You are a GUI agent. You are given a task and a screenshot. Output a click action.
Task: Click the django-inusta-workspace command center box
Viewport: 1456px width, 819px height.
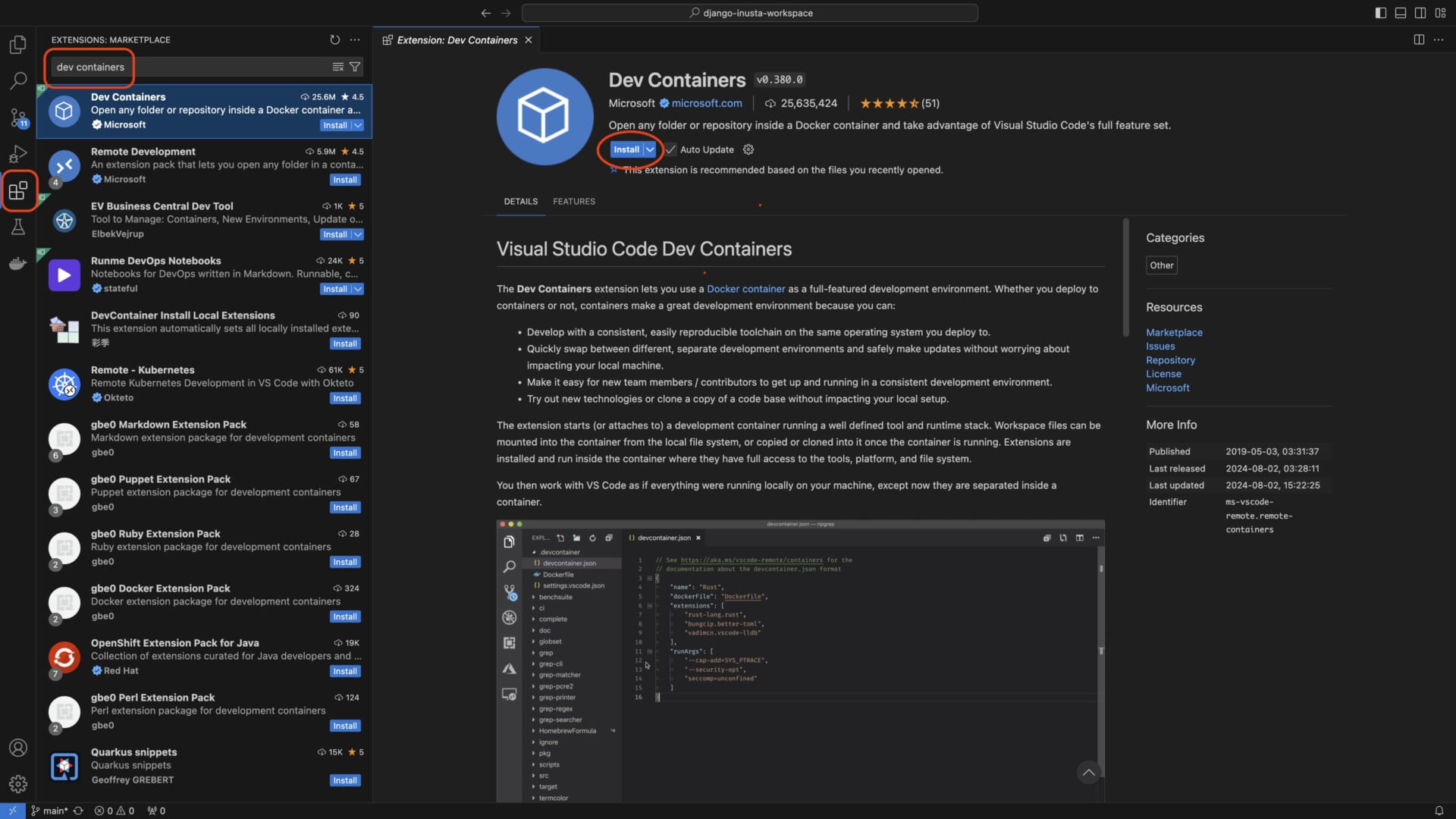pyautogui.click(x=749, y=13)
